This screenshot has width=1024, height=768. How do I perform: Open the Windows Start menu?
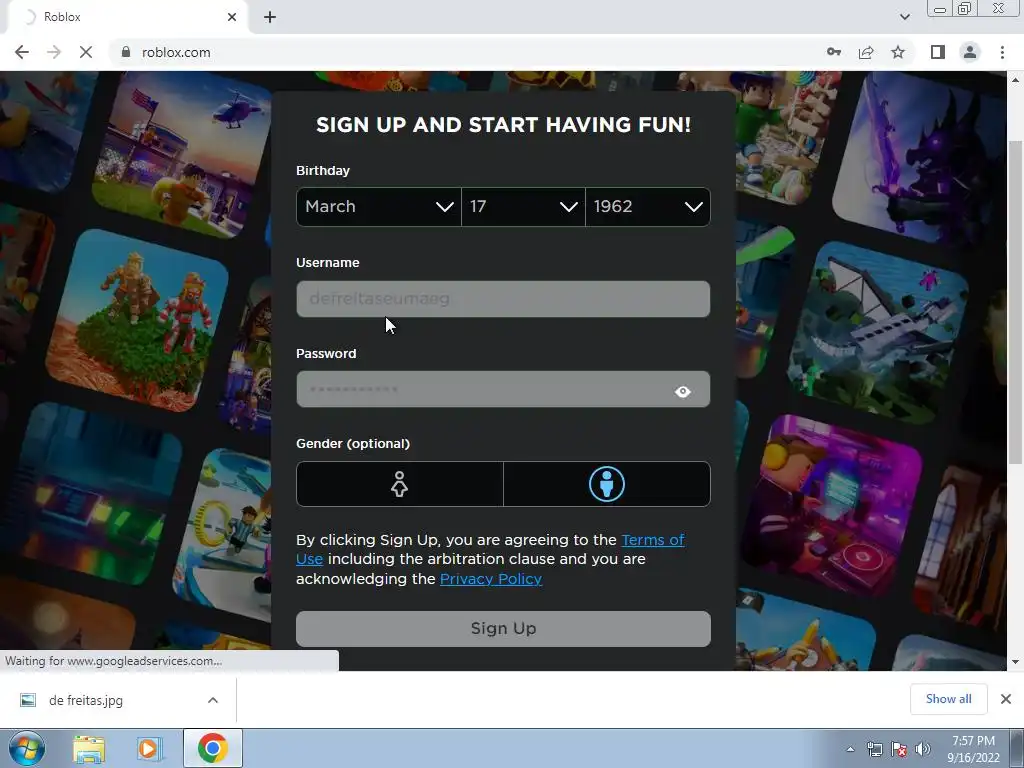coord(26,748)
